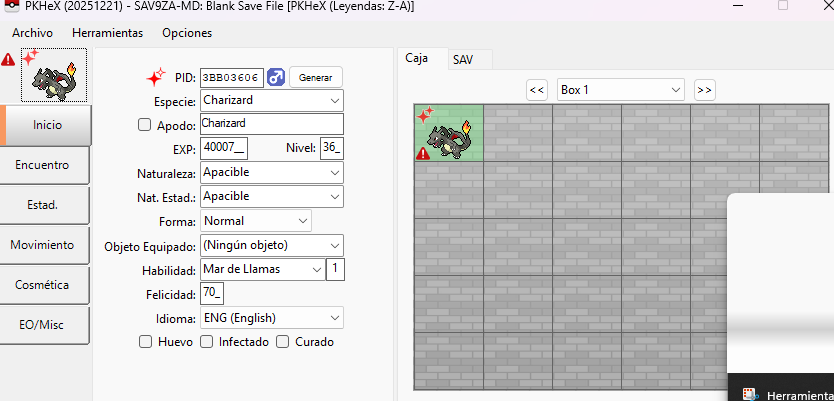Image resolution: width=834 pixels, height=401 pixels.
Task: Switch to the SAV tab
Action: (463, 59)
